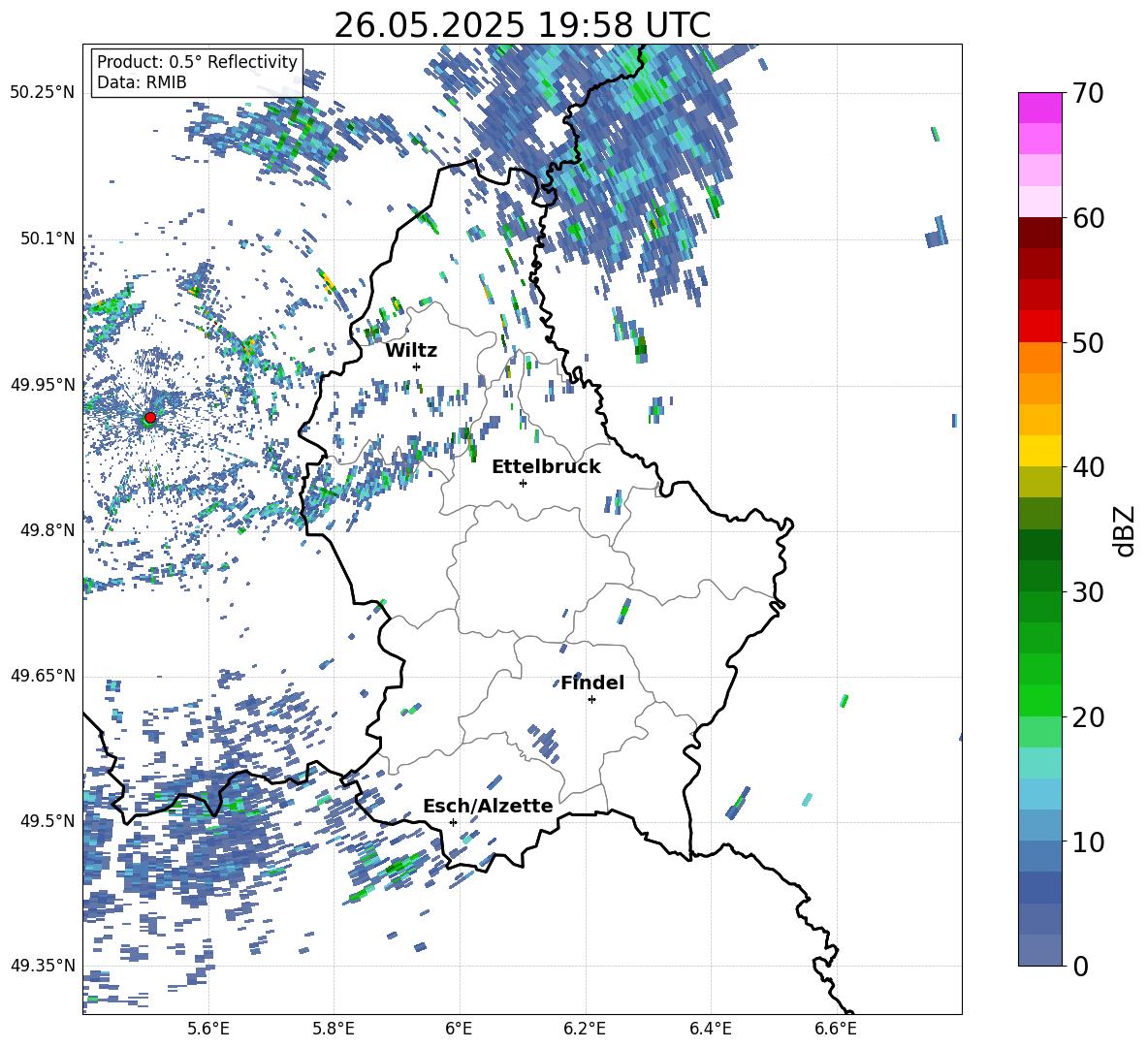Click the 49.95°N latitude label
The width and height of the screenshot is (1148, 1048).
[43, 384]
